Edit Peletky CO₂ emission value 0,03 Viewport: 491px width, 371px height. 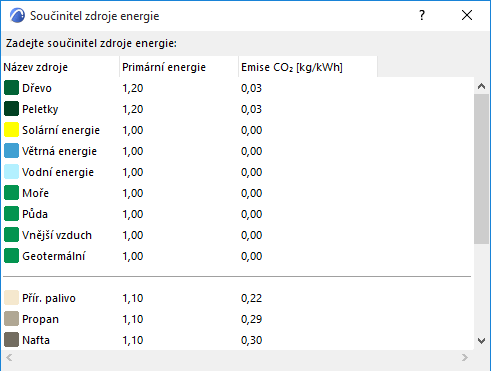(x=251, y=109)
